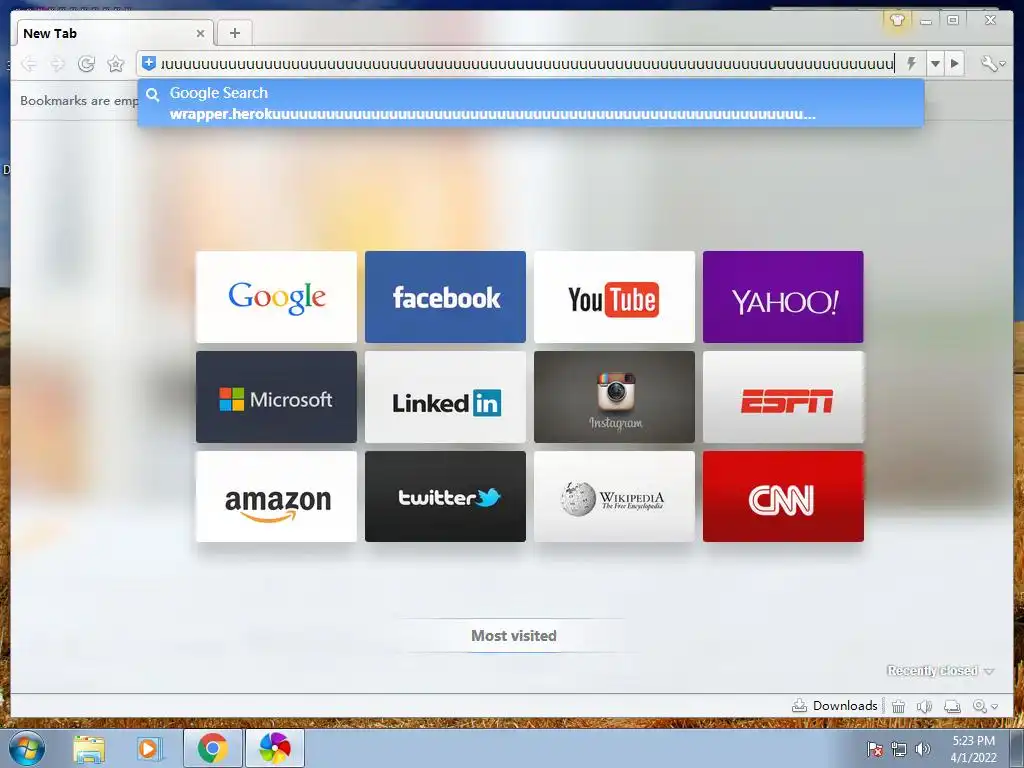Viewport: 1024px width, 768px height.
Task: Click the split screen icon in status bar
Action: coord(952,706)
